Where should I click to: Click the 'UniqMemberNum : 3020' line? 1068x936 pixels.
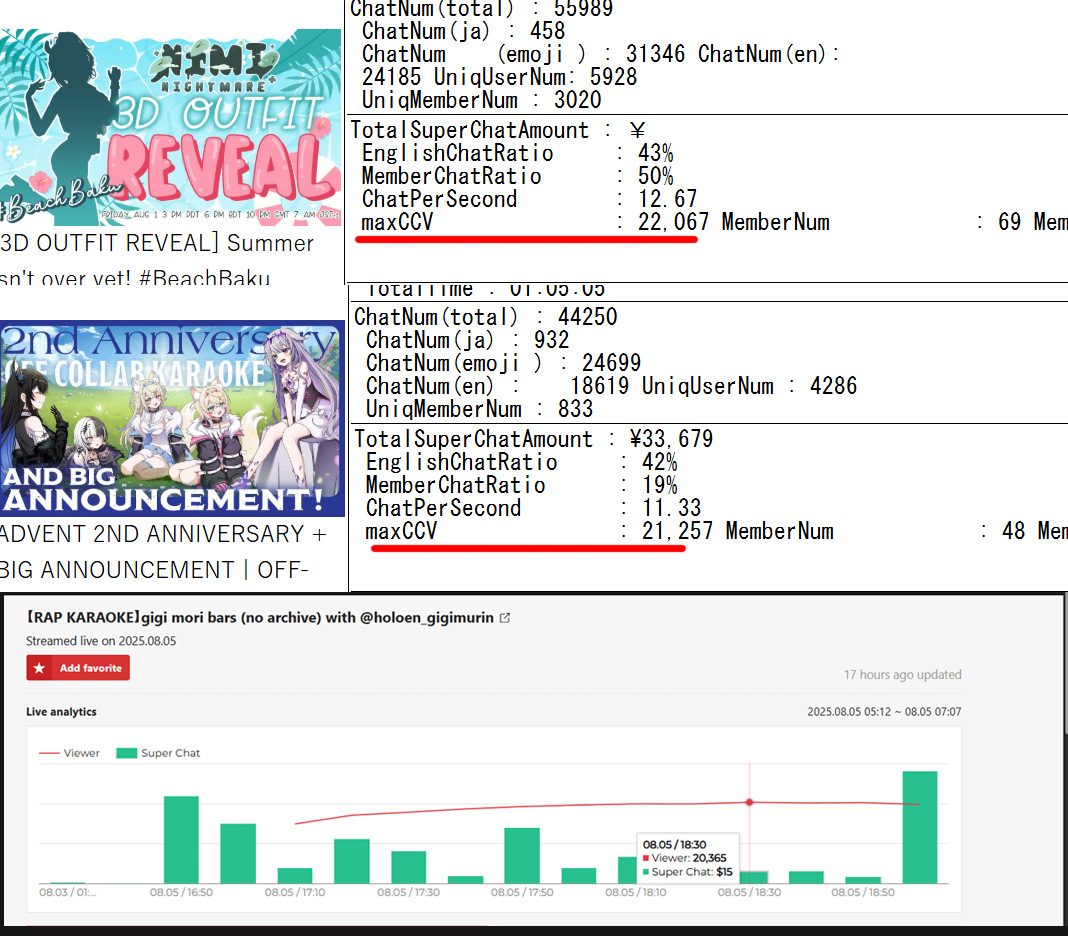coord(482,100)
